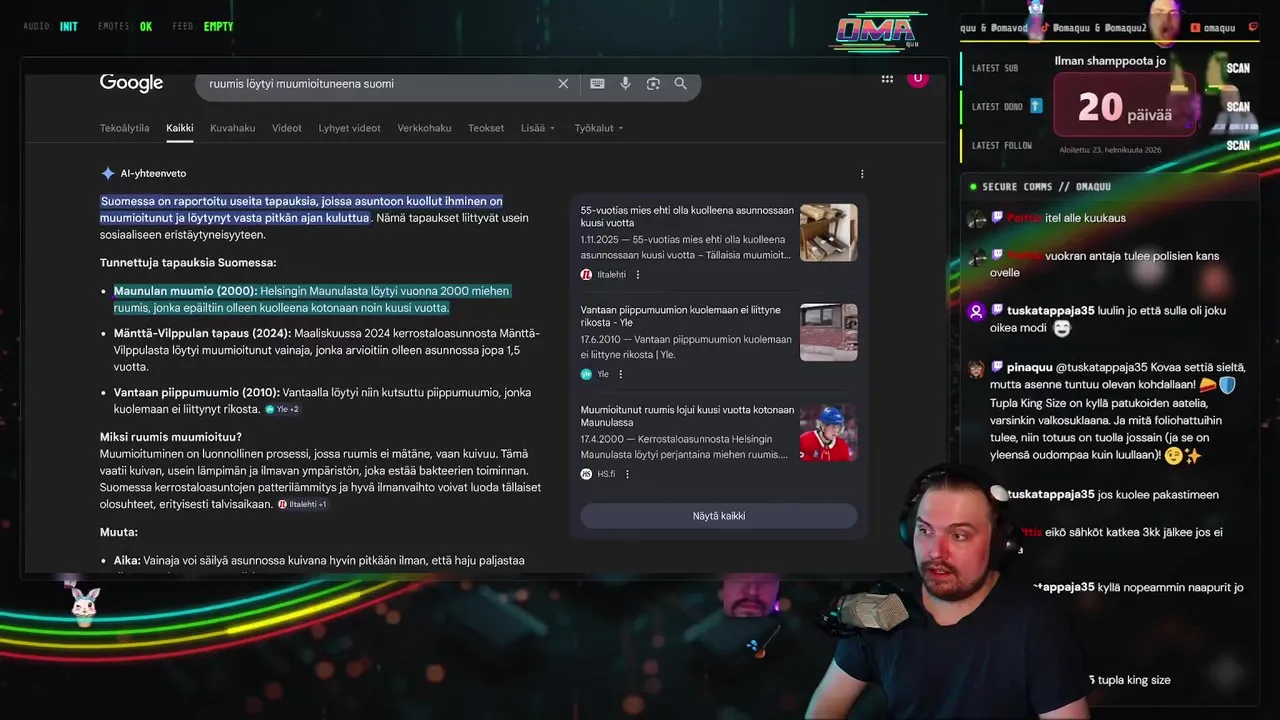This screenshot has width=1280, height=720.
Task: Open three-dot menu next to Yle source
Action: [x=621, y=374]
